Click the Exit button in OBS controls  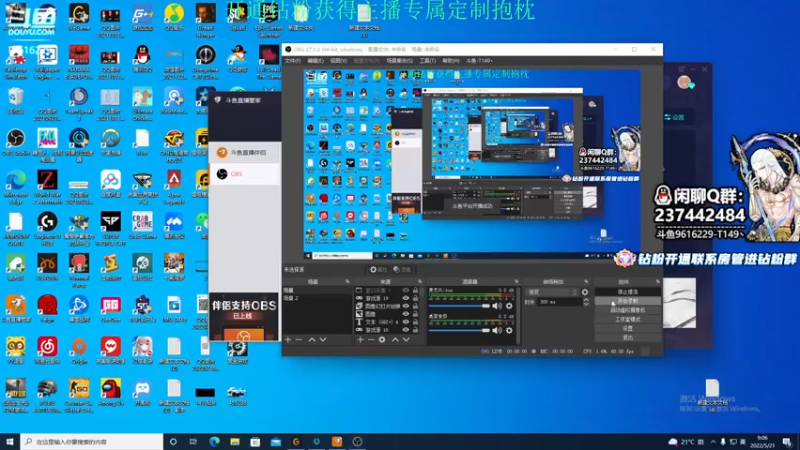(x=628, y=337)
